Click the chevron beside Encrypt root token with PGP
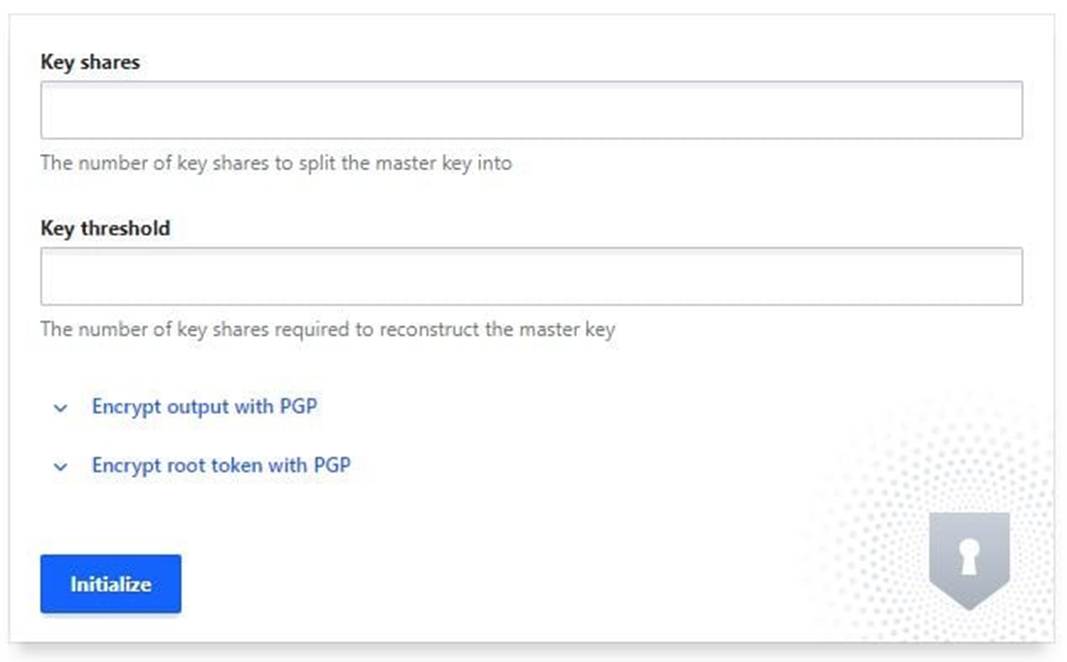The image size is (1067, 662). coord(61,466)
